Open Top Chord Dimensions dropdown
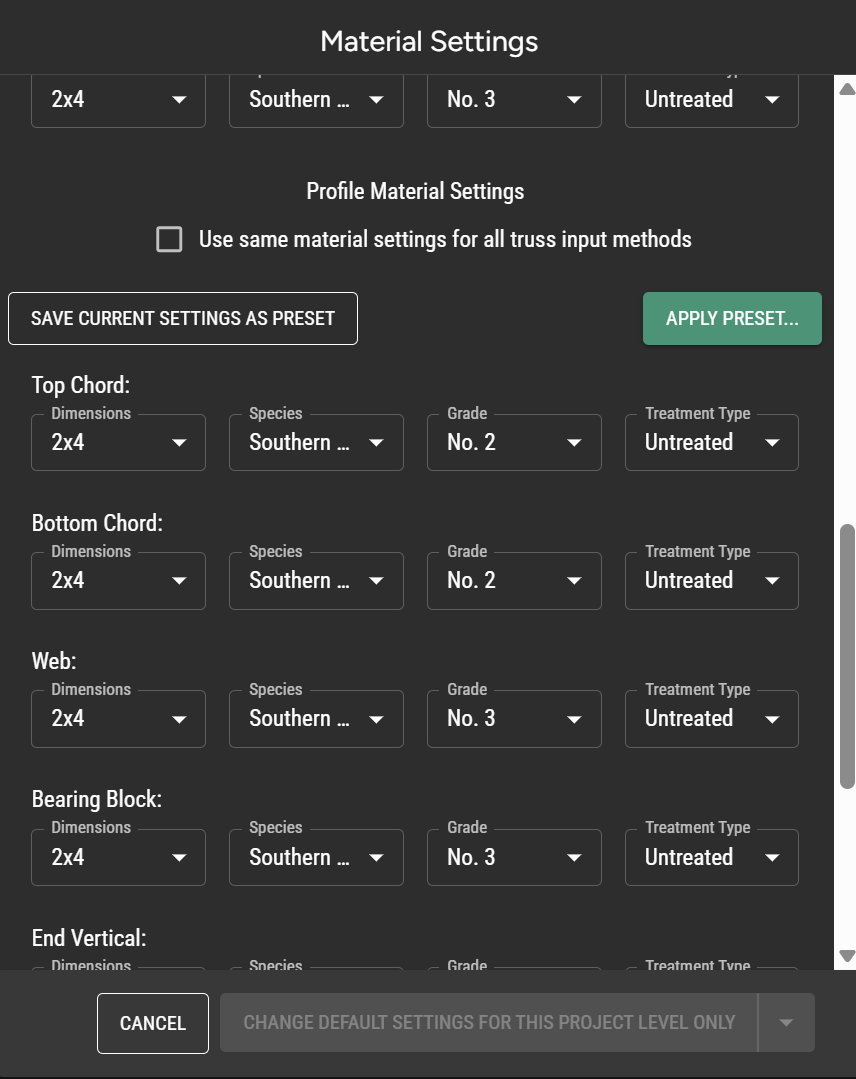 118,443
